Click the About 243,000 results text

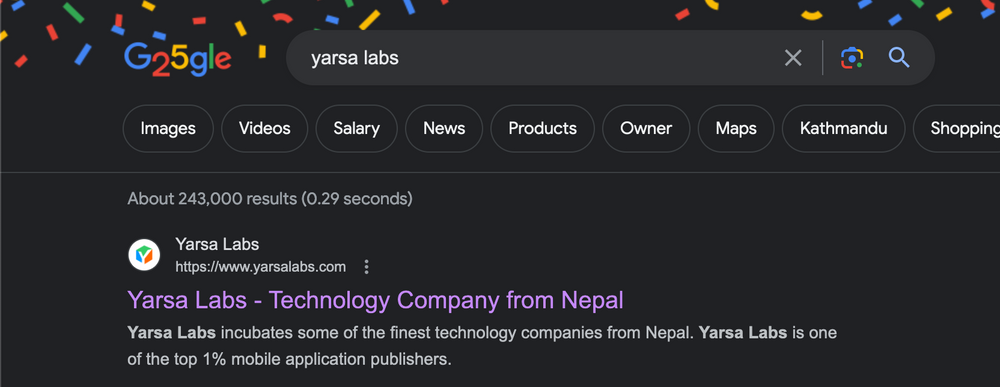(x=270, y=199)
